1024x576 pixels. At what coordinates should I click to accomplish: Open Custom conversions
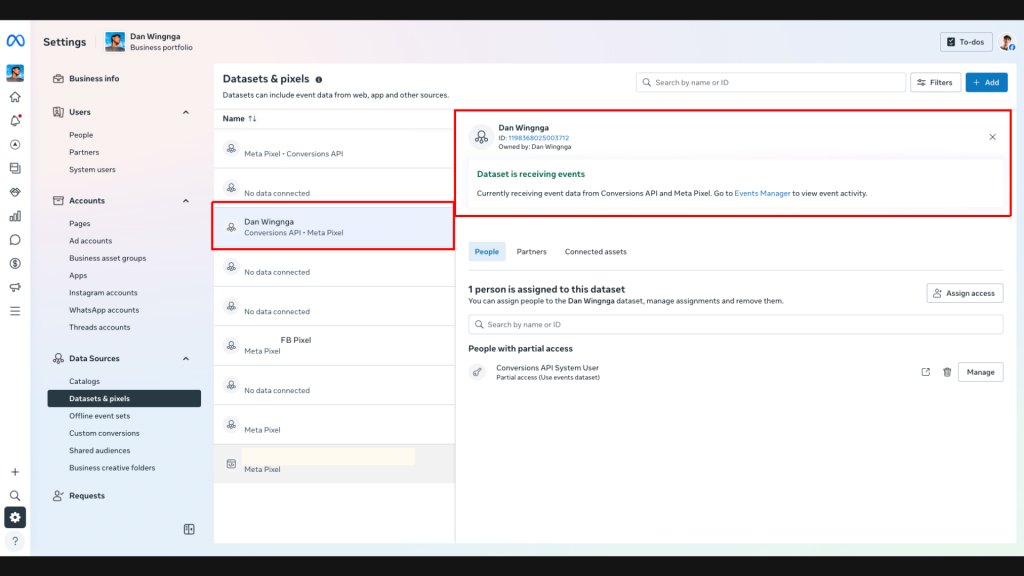[x=104, y=433]
